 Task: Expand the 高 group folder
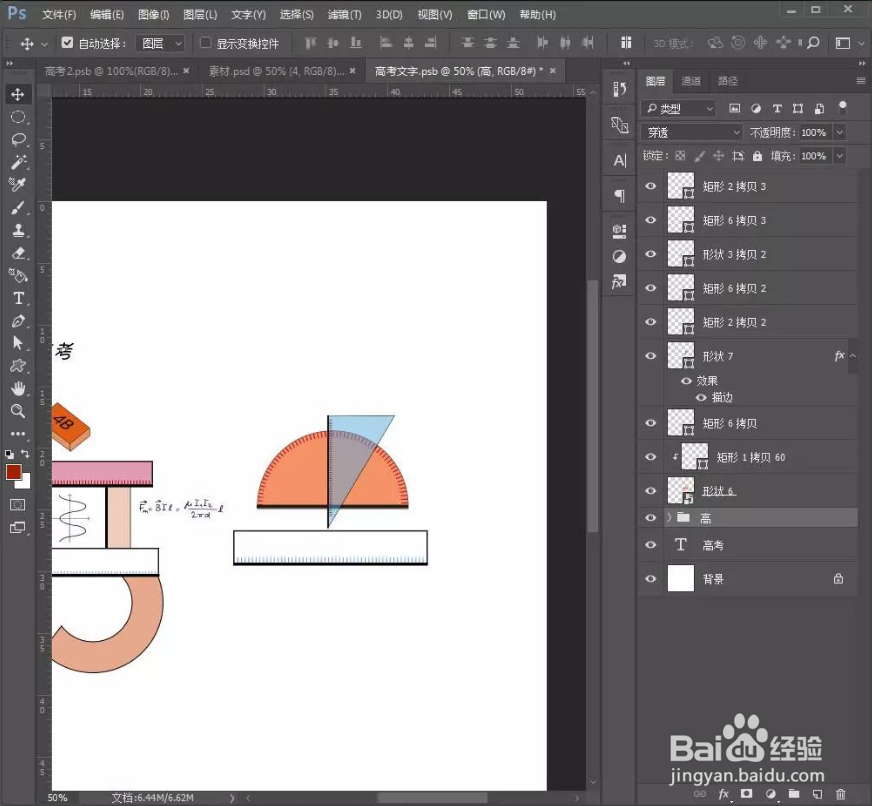point(670,518)
